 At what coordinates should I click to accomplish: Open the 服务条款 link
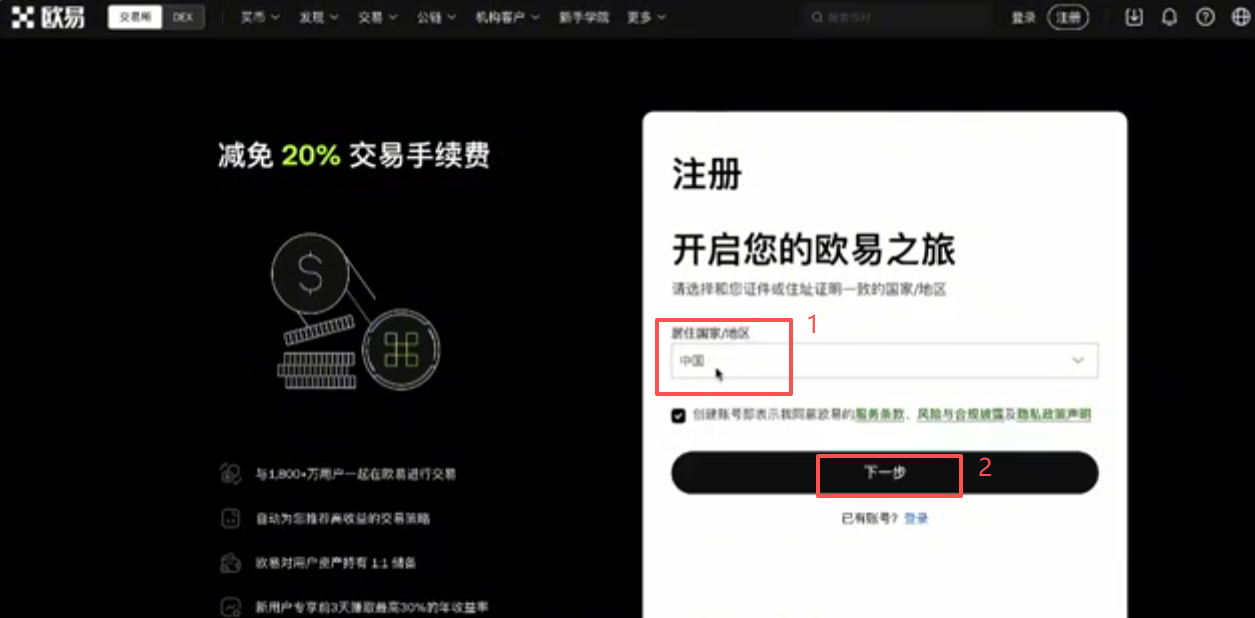click(x=879, y=414)
